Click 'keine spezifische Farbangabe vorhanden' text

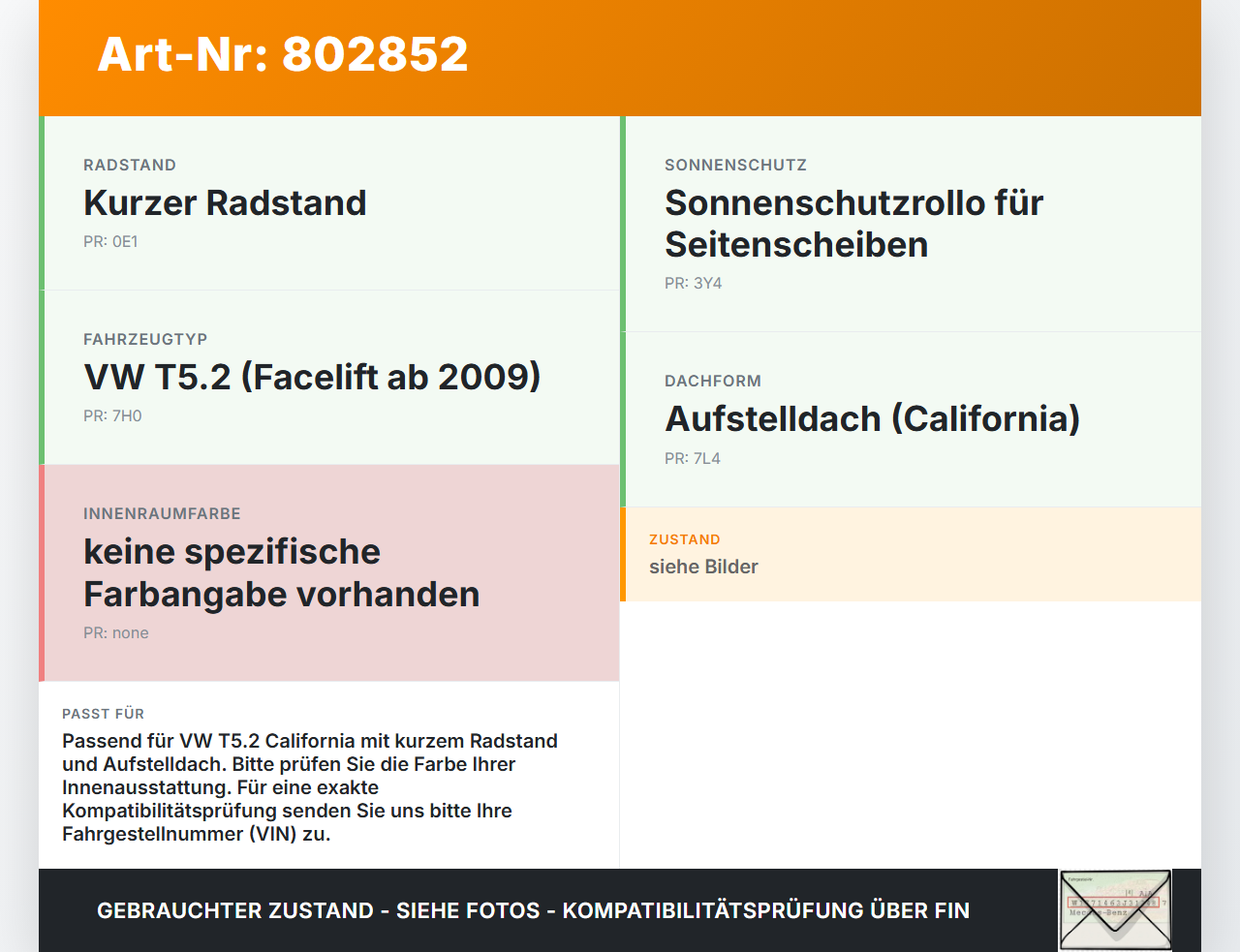coord(281,572)
